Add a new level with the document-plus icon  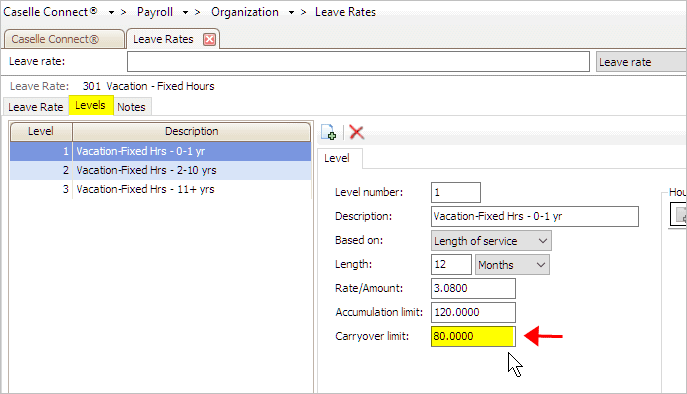328,132
